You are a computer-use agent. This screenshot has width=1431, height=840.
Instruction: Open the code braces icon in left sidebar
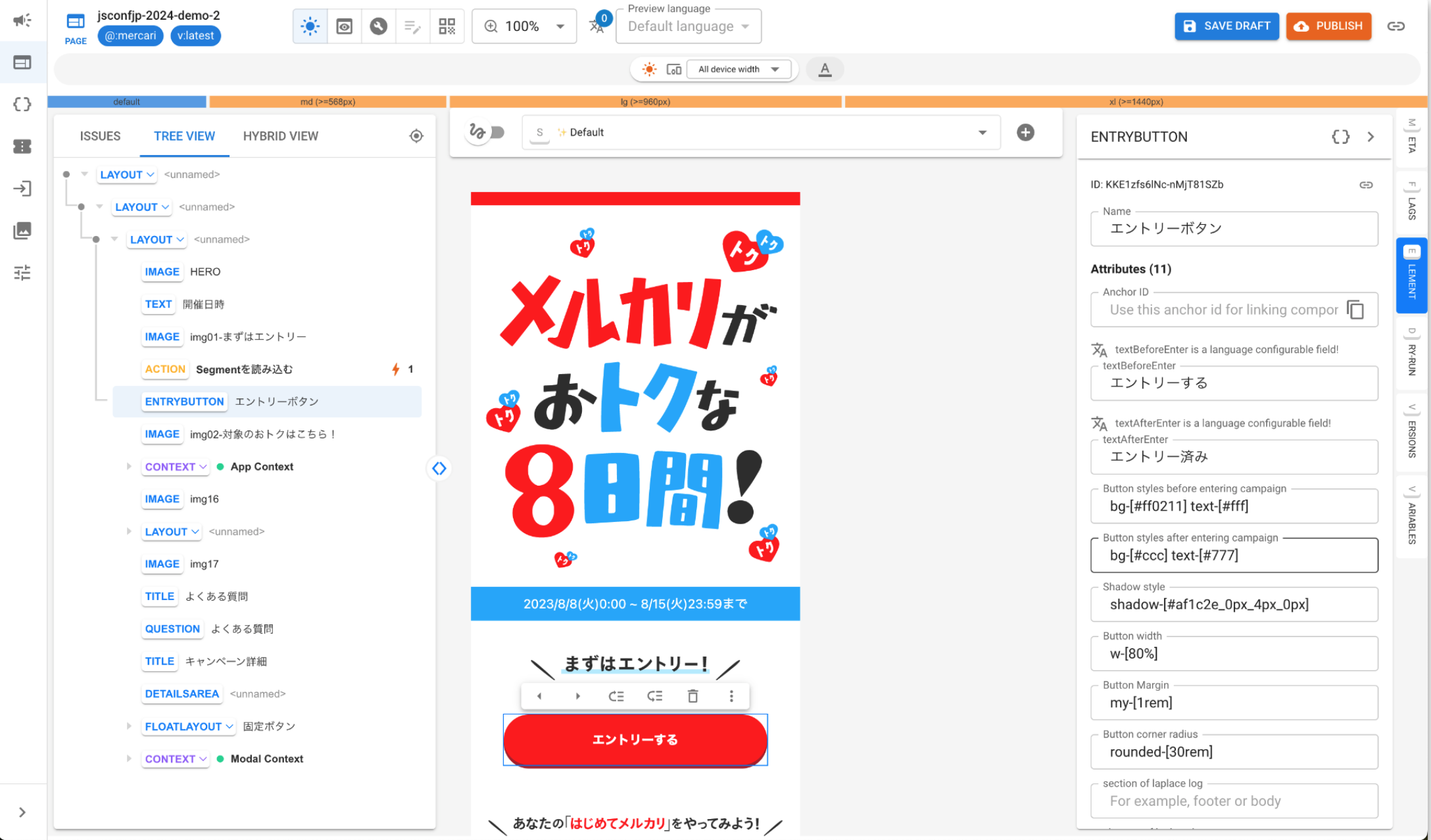tap(22, 104)
